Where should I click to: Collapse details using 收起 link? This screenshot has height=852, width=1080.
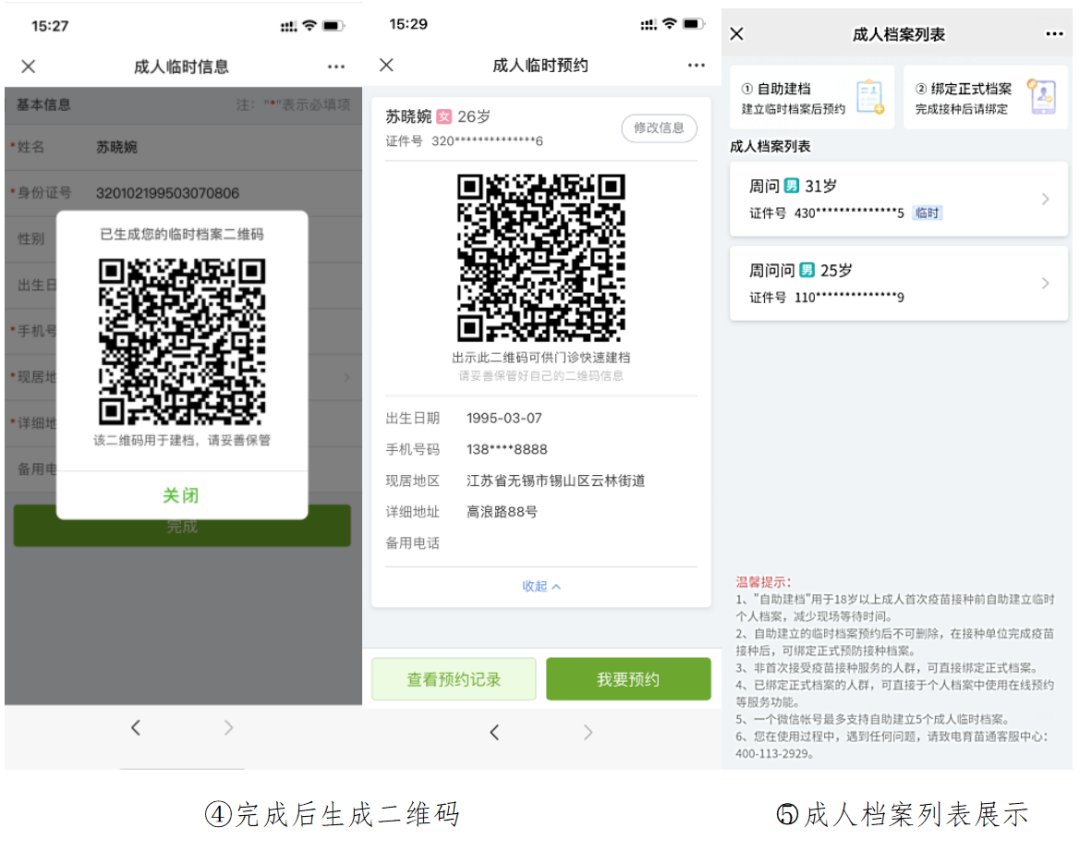point(541,586)
